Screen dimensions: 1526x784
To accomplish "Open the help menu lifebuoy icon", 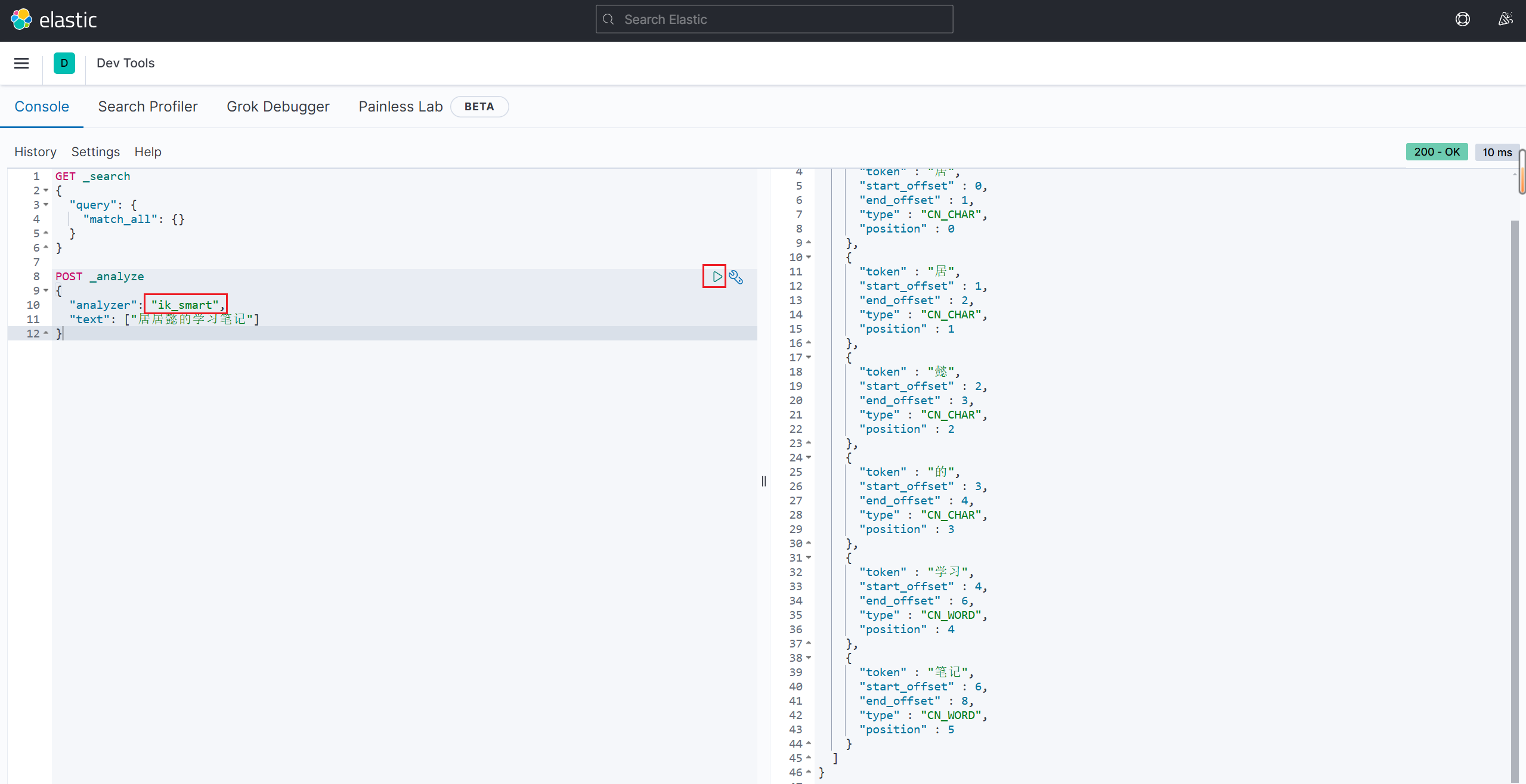I will 1462,20.
